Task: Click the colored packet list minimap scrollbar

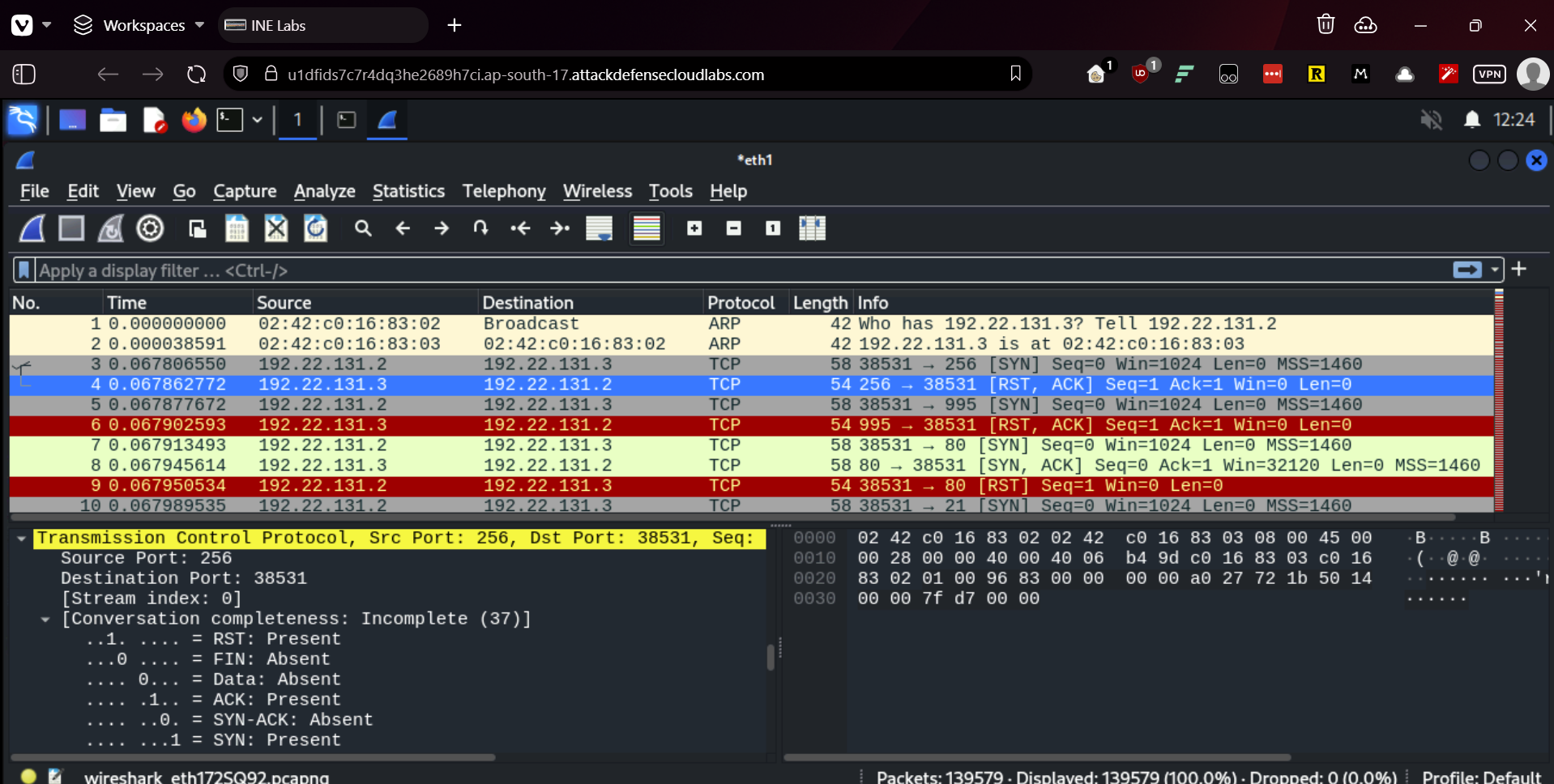Action: click(1499, 401)
